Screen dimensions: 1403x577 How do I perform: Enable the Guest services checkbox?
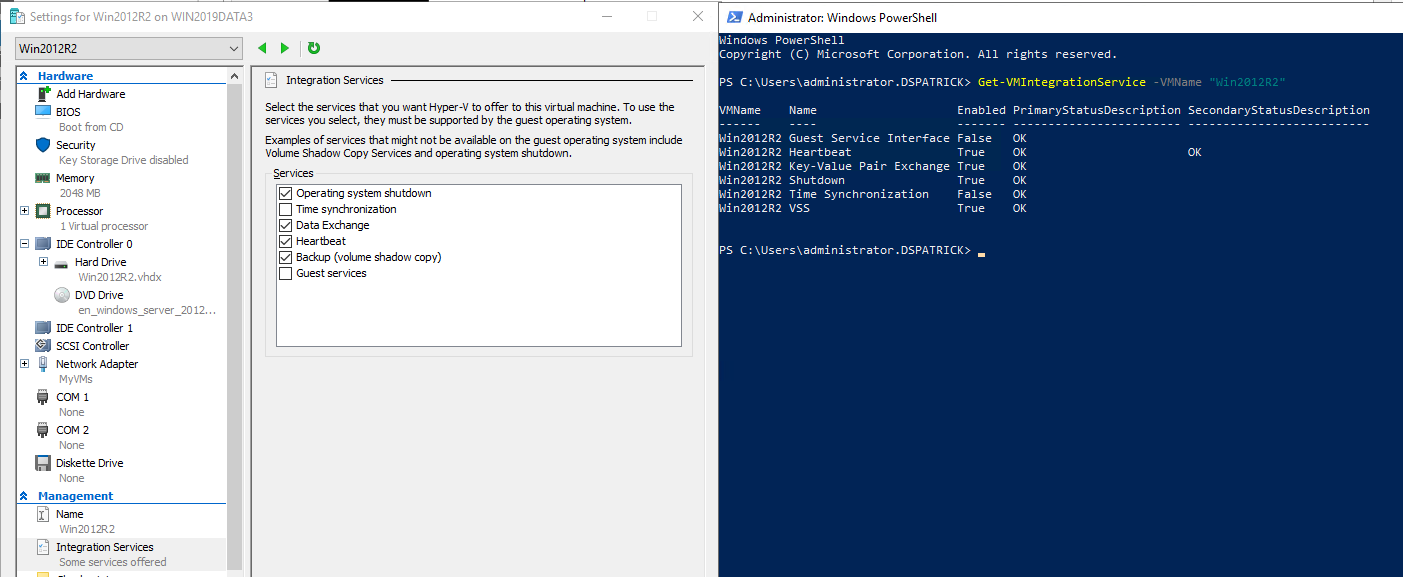coord(286,273)
